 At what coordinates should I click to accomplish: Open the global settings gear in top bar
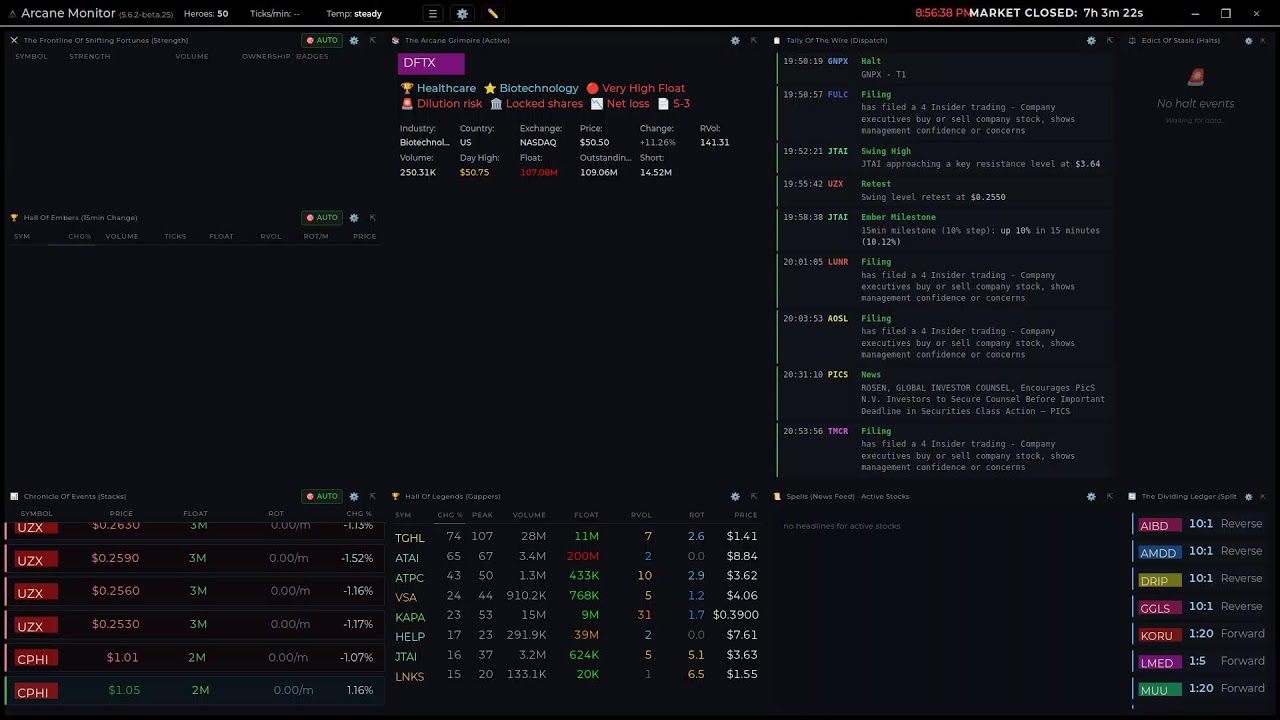tap(462, 14)
